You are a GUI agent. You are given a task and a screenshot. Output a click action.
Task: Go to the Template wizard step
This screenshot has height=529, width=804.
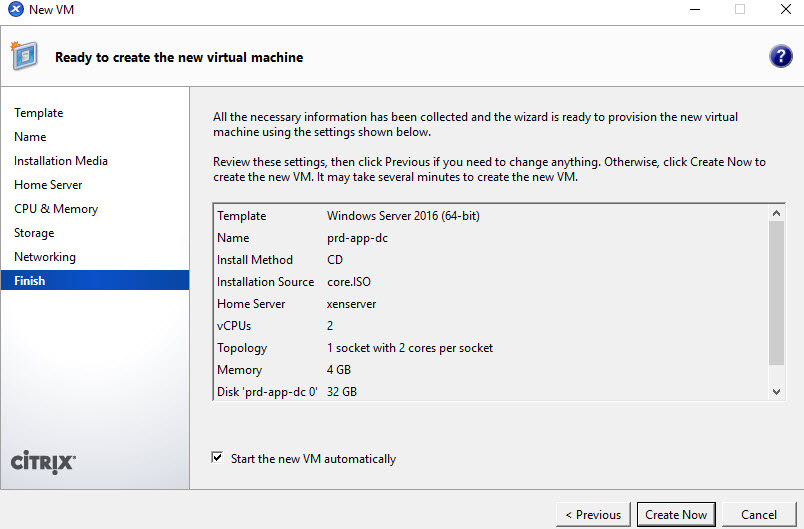pyautogui.click(x=38, y=113)
